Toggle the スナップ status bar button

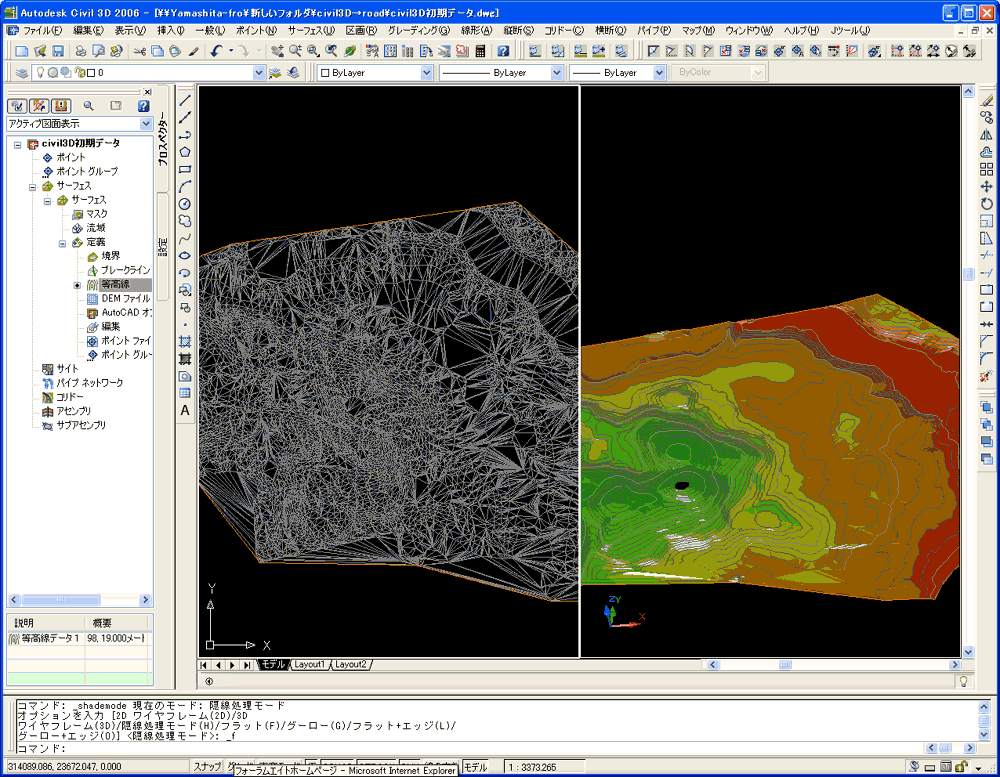coord(207,767)
